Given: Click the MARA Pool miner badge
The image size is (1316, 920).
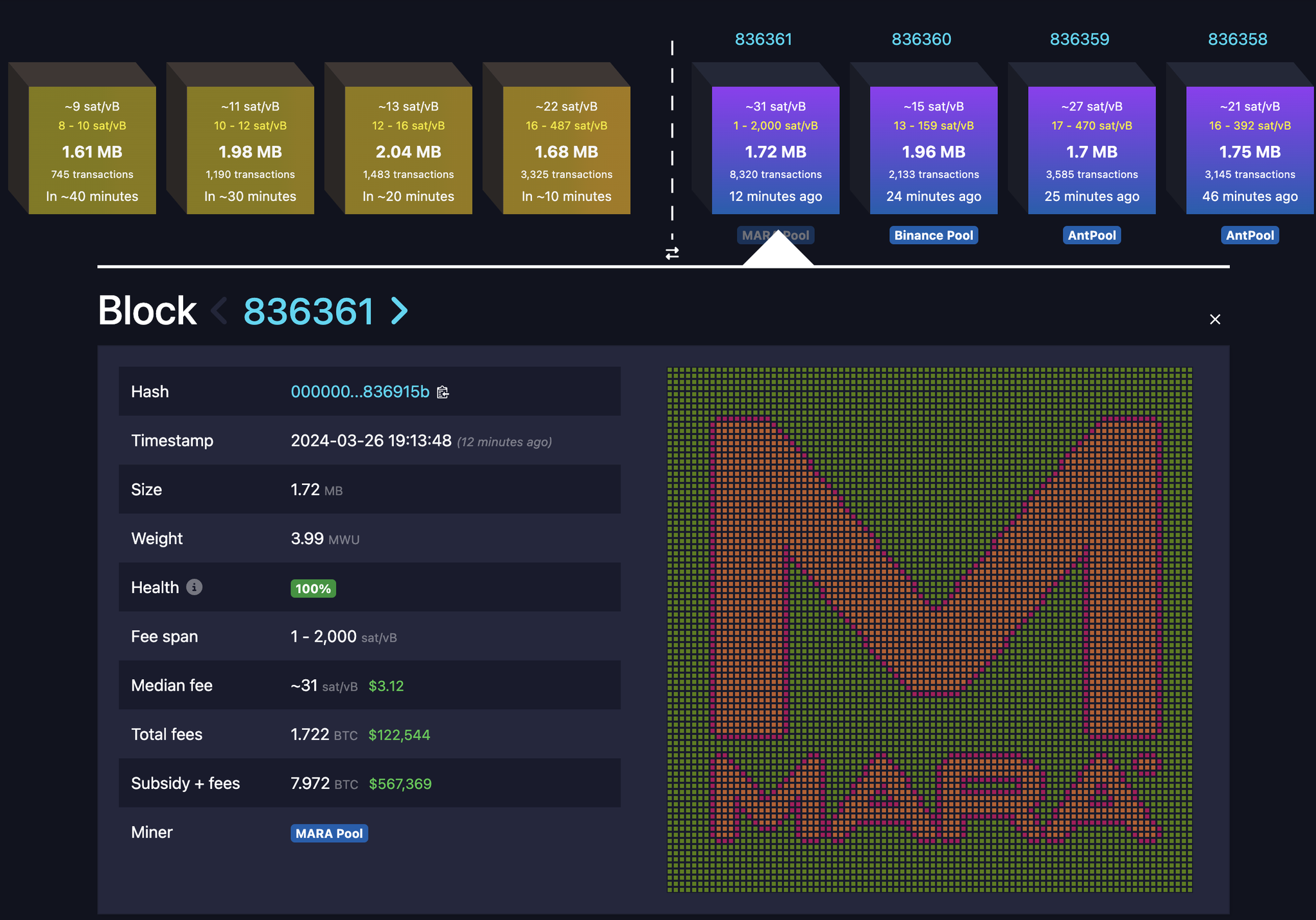Looking at the screenshot, I should tap(329, 833).
